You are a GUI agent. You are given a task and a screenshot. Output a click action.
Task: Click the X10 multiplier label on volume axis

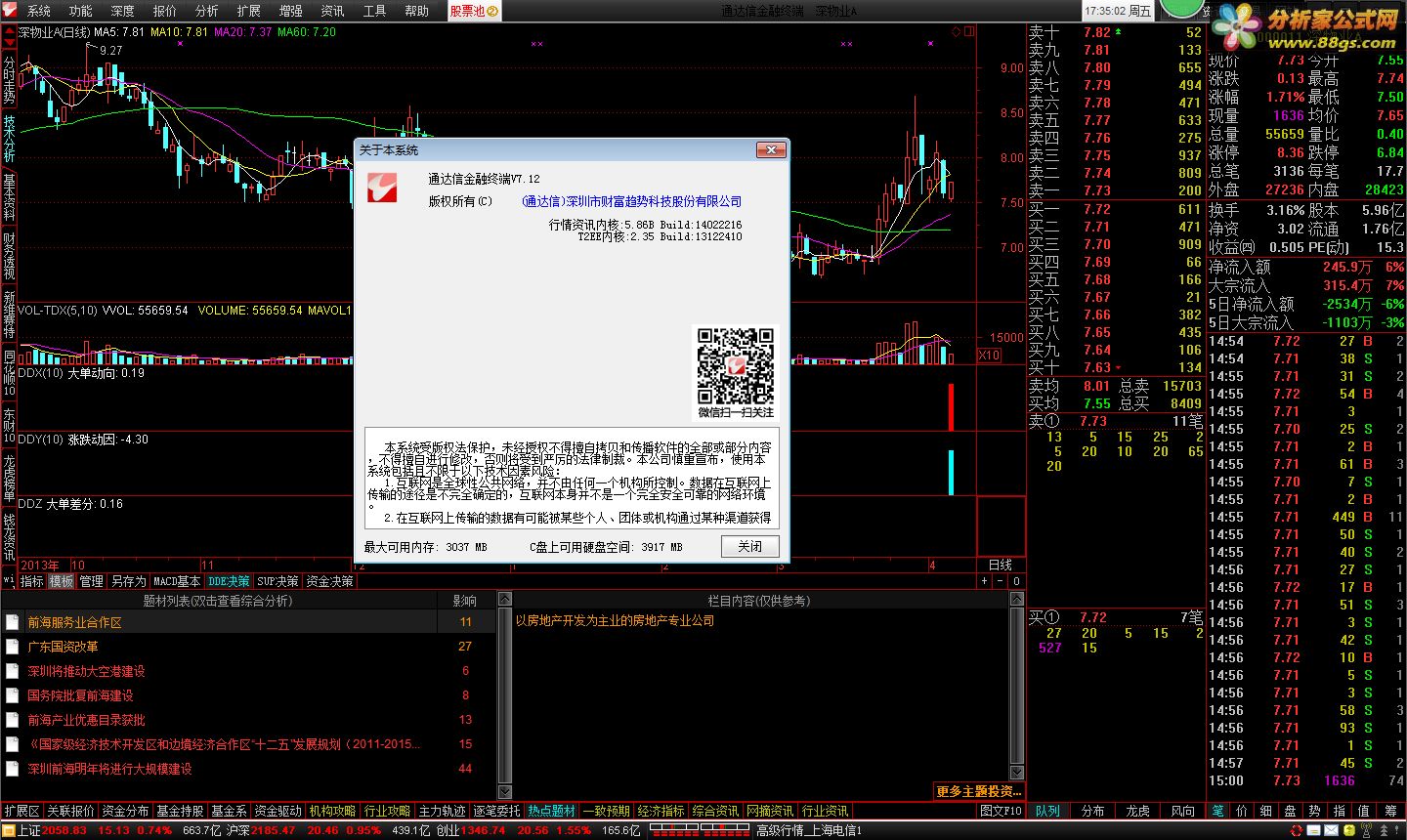(x=989, y=356)
